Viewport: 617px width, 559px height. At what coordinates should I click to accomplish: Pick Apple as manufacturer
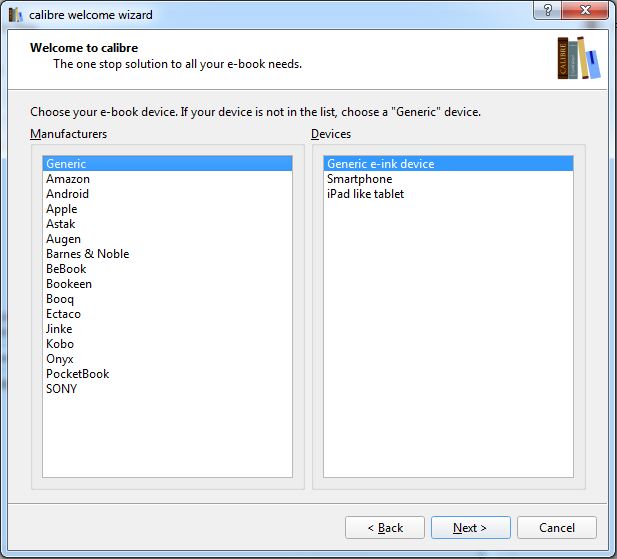pyautogui.click(x=167, y=208)
